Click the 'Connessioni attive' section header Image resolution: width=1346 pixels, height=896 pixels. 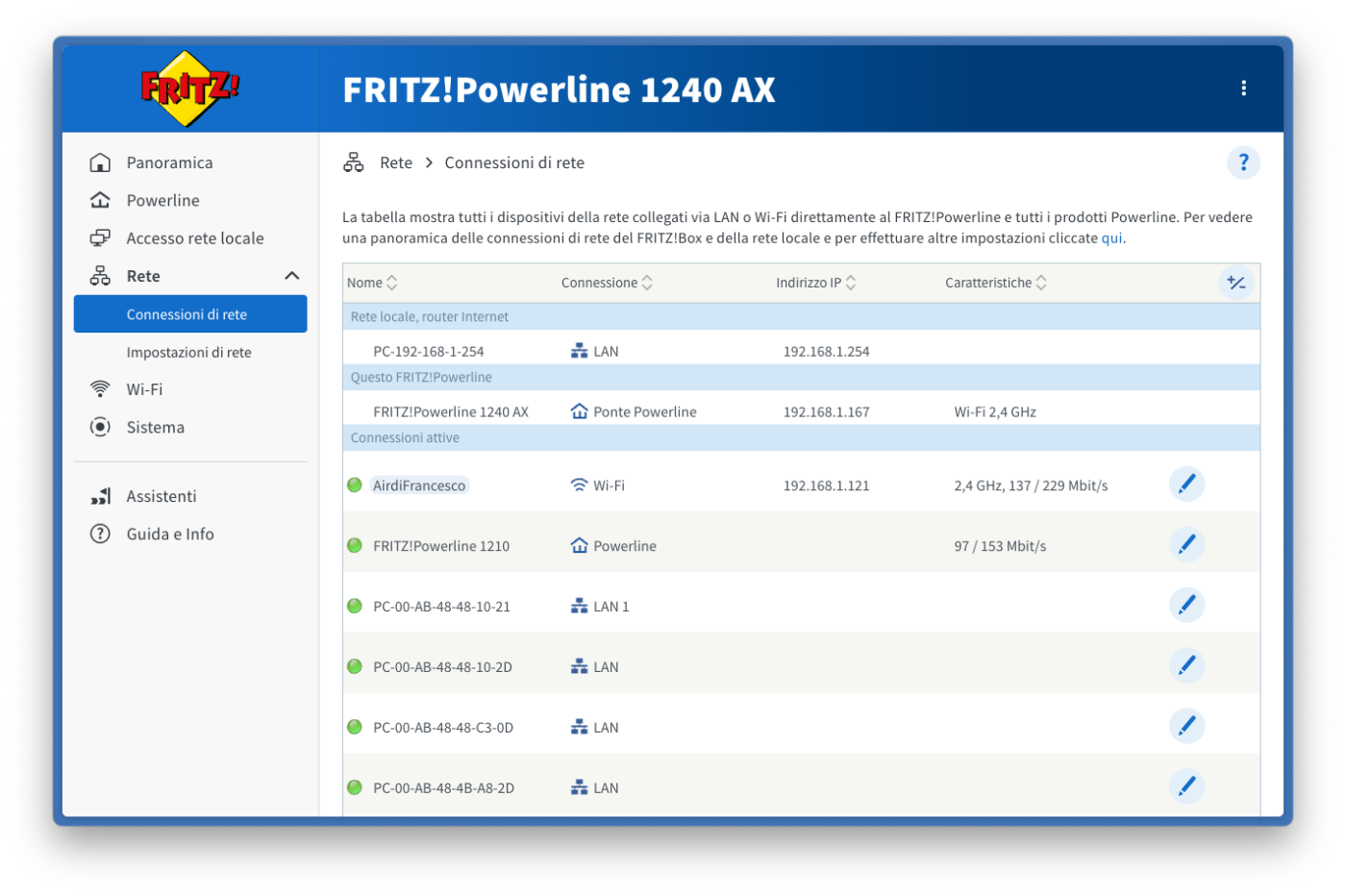click(801, 437)
